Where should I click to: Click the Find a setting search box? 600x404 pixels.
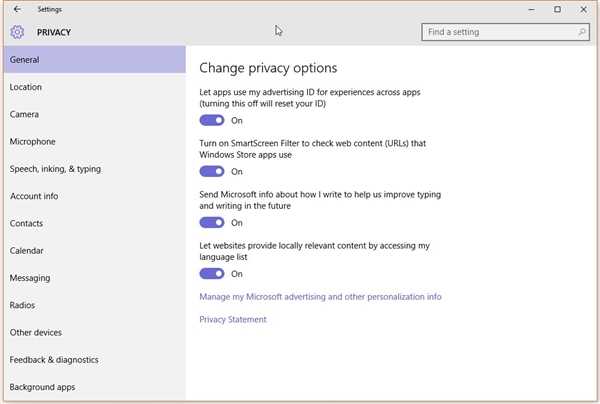coord(498,32)
